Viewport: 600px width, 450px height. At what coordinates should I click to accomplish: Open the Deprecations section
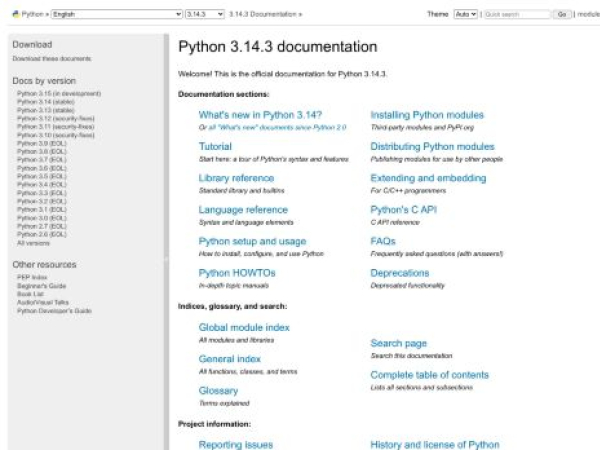(x=399, y=273)
